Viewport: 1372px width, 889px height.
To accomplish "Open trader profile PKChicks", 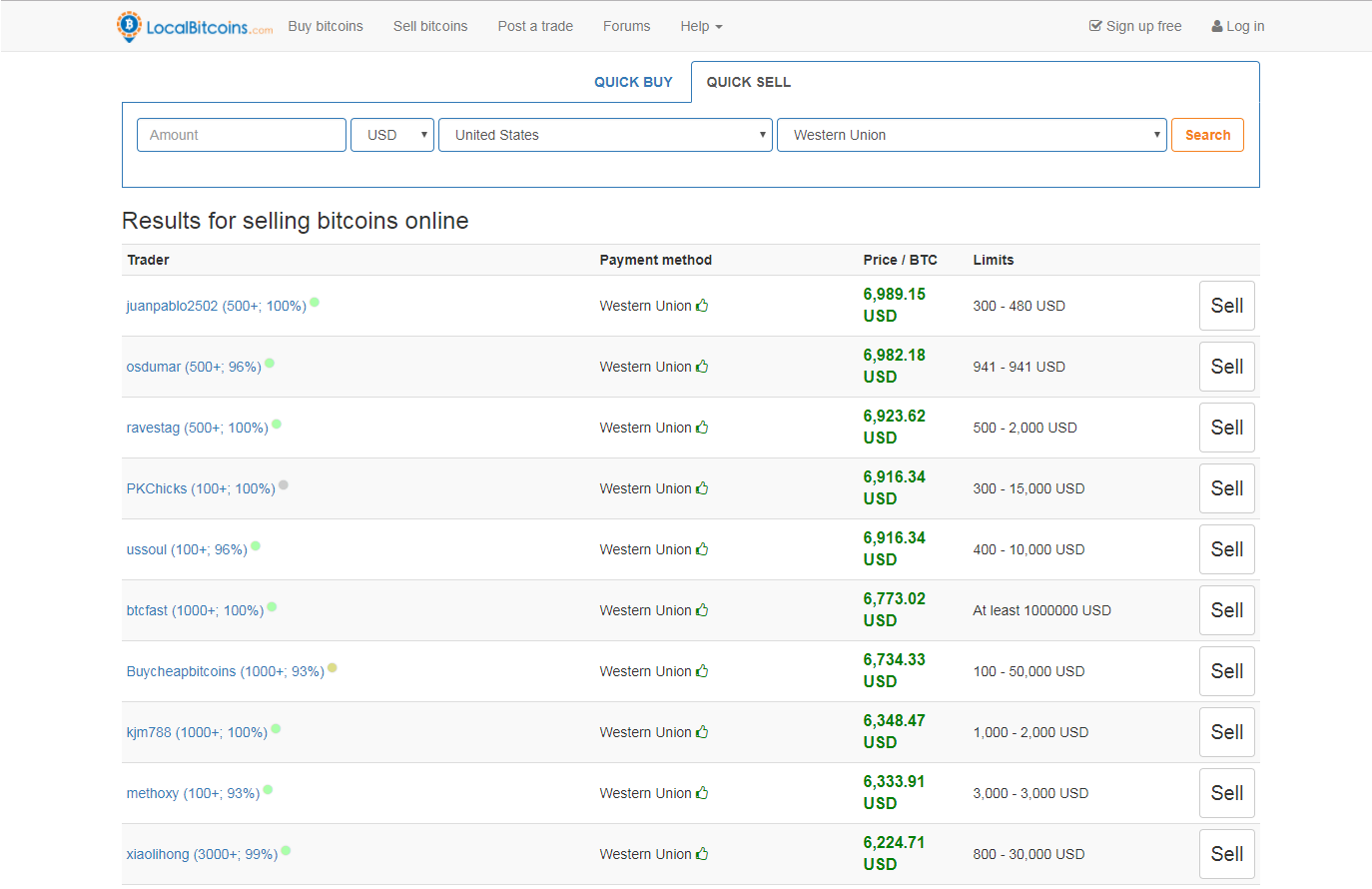I will (x=201, y=488).
